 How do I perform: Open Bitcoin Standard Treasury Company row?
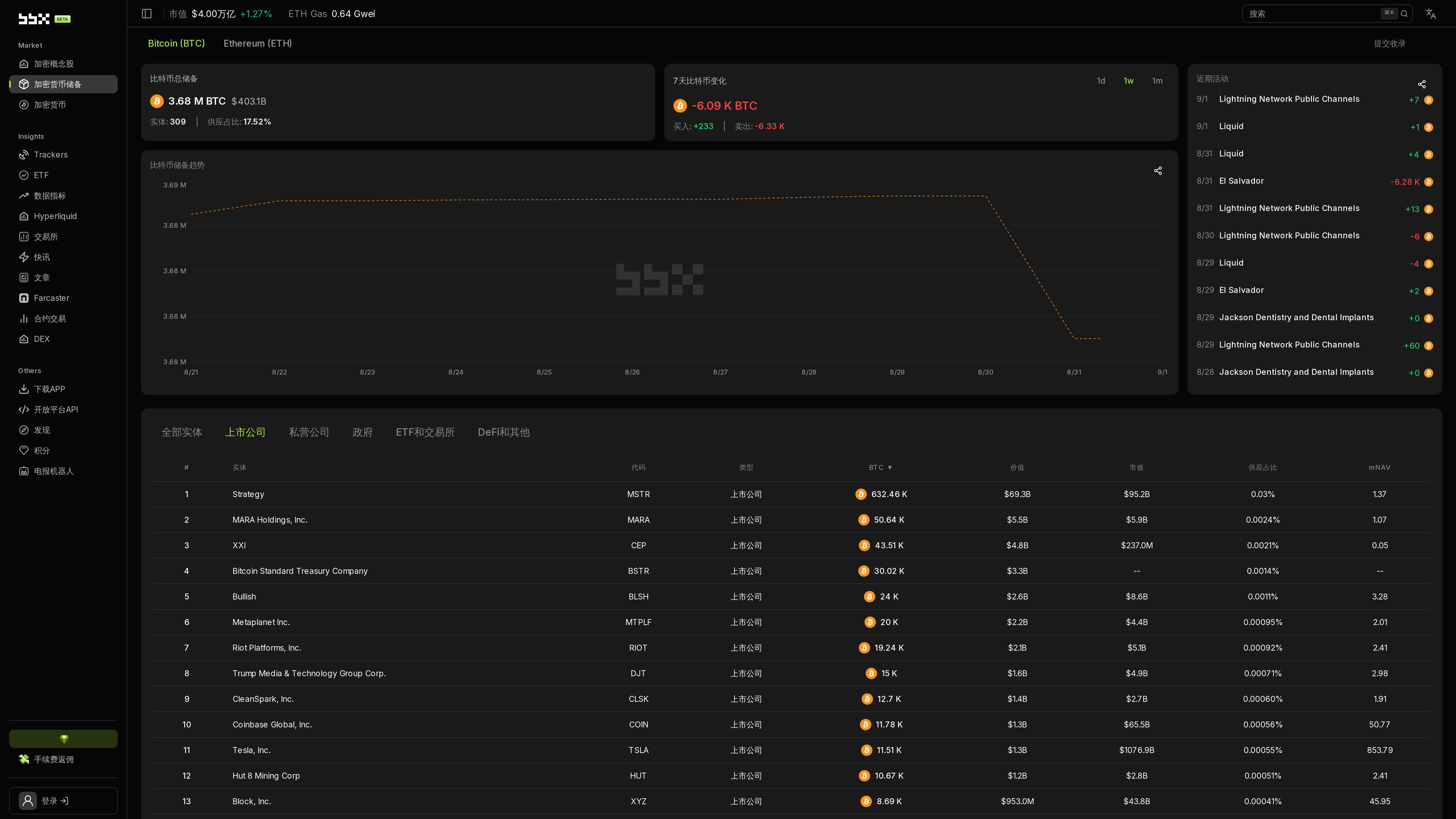coord(791,571)
